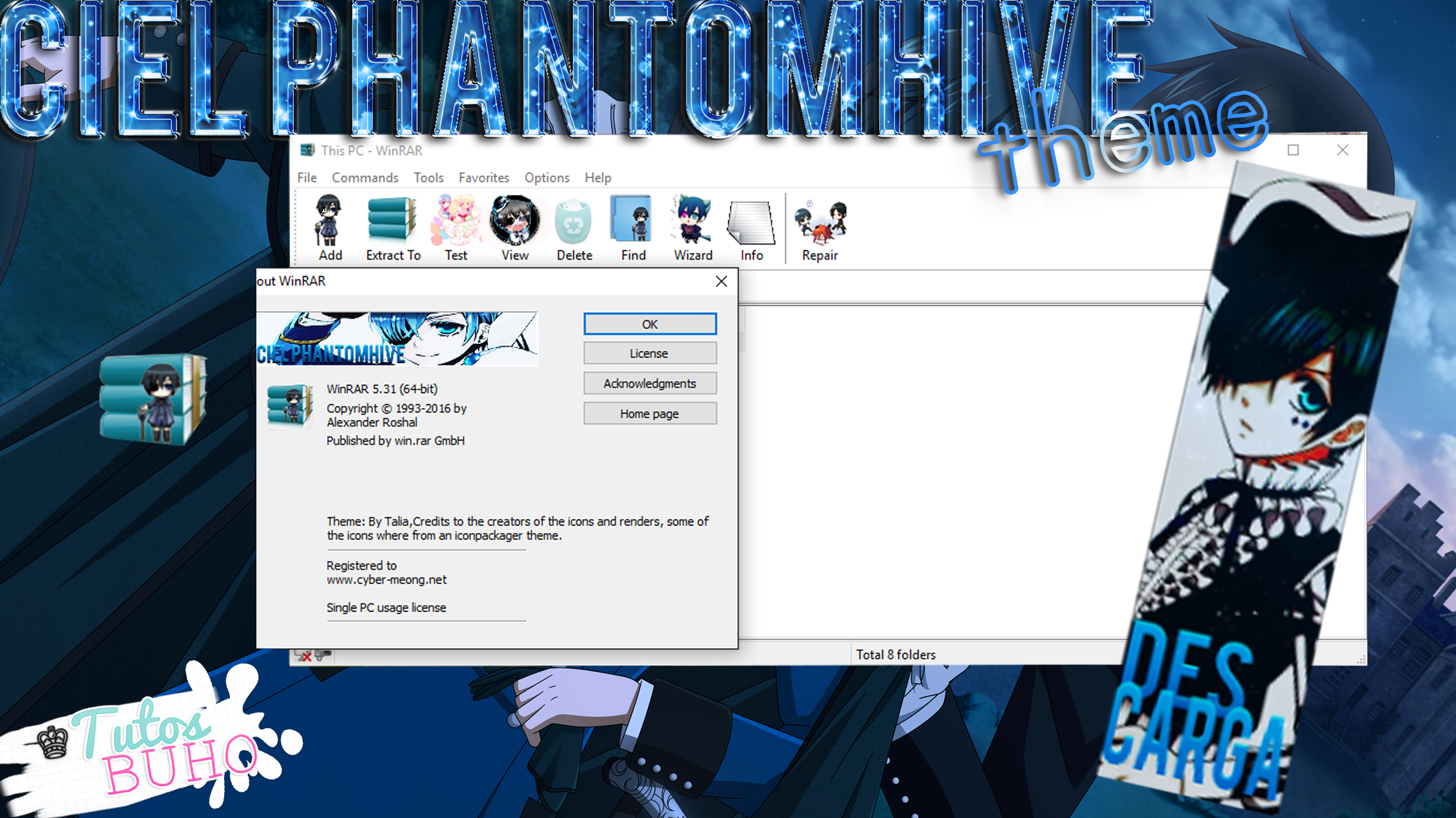Open the Favorites menu

point(484,178)
